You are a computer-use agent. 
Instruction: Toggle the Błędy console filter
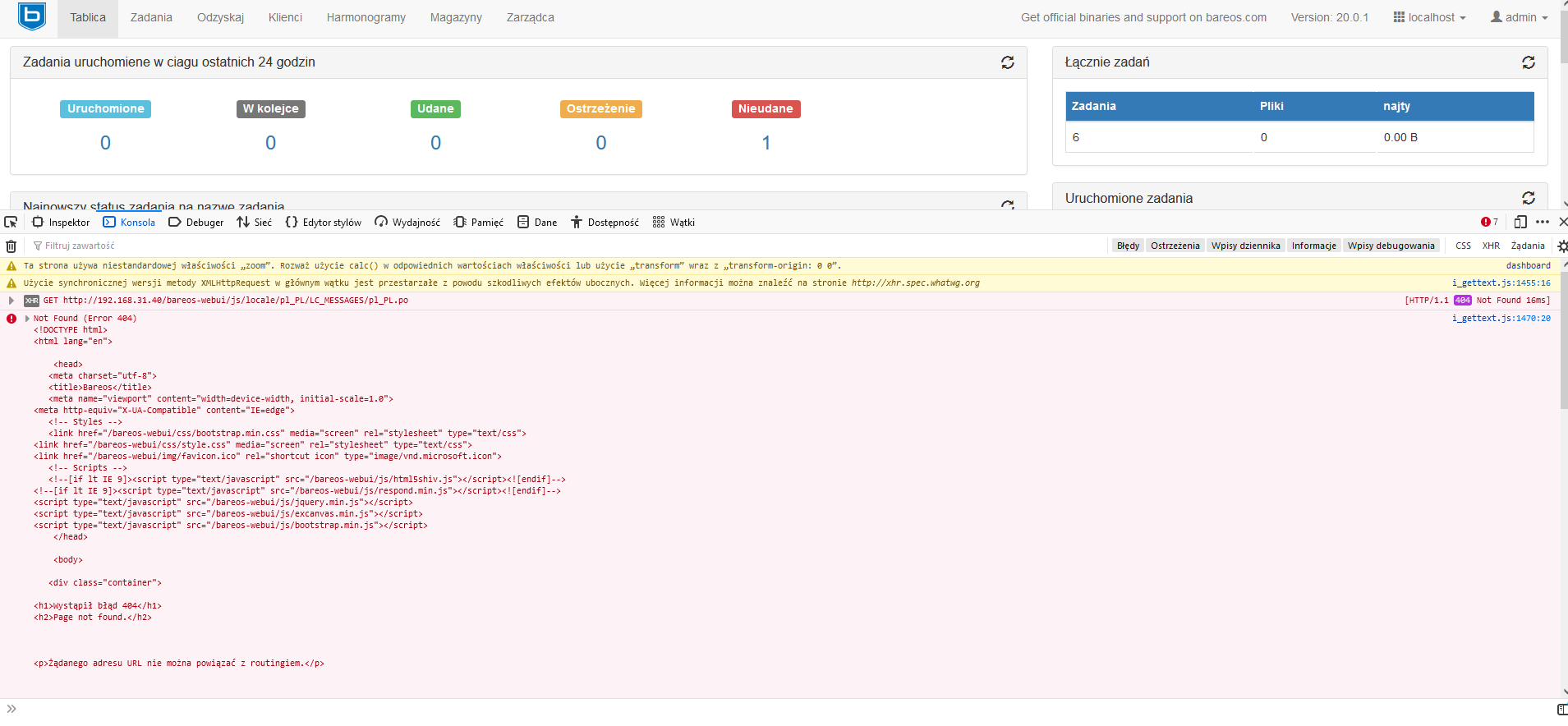click(1127, 246)
